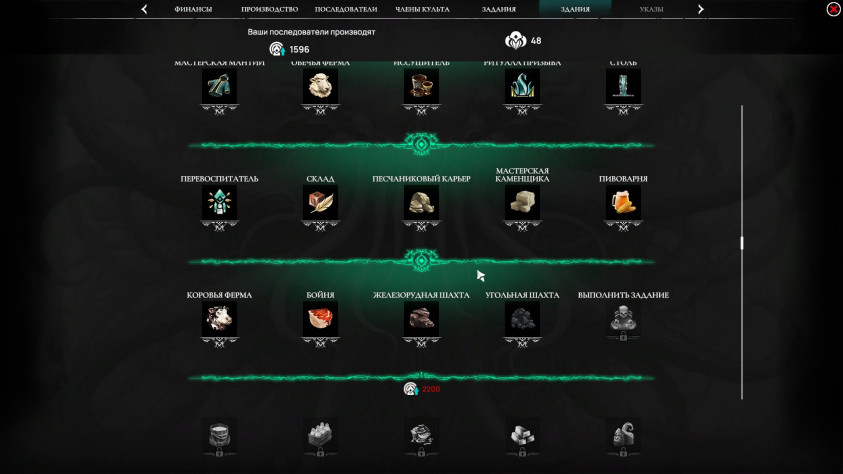Select the Железорудная шахта ore icon

click(422, 319)
